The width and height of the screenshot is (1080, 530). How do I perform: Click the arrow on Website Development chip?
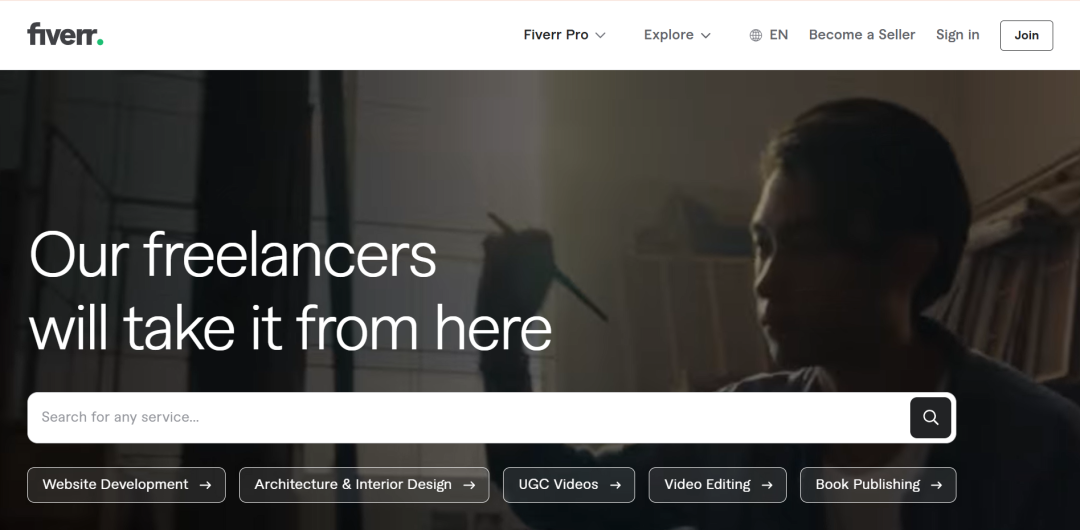[x=205, y=485]
